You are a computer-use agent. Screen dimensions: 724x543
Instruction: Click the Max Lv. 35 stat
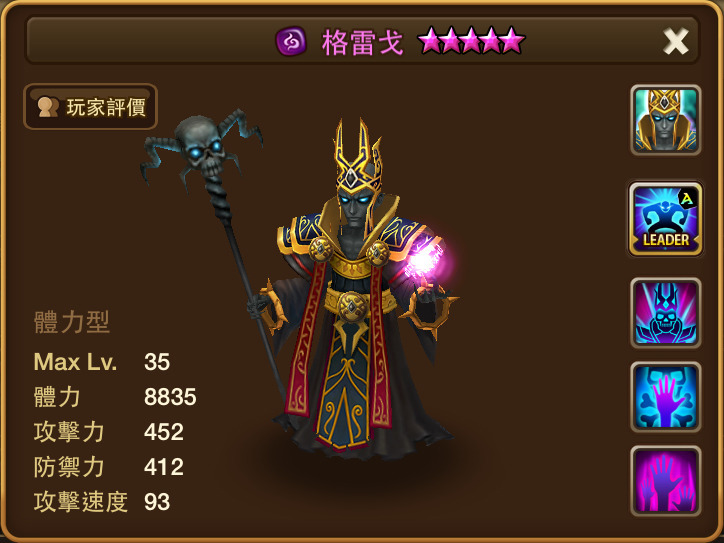[102, 362]
